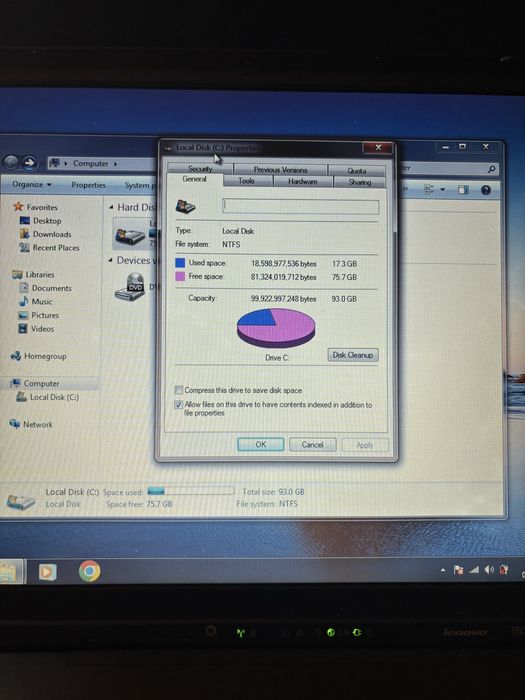The width and height of the screenshot is (525, 700).
Task: Select Favorites in navigation pane
Action: [x=42, y=207]
